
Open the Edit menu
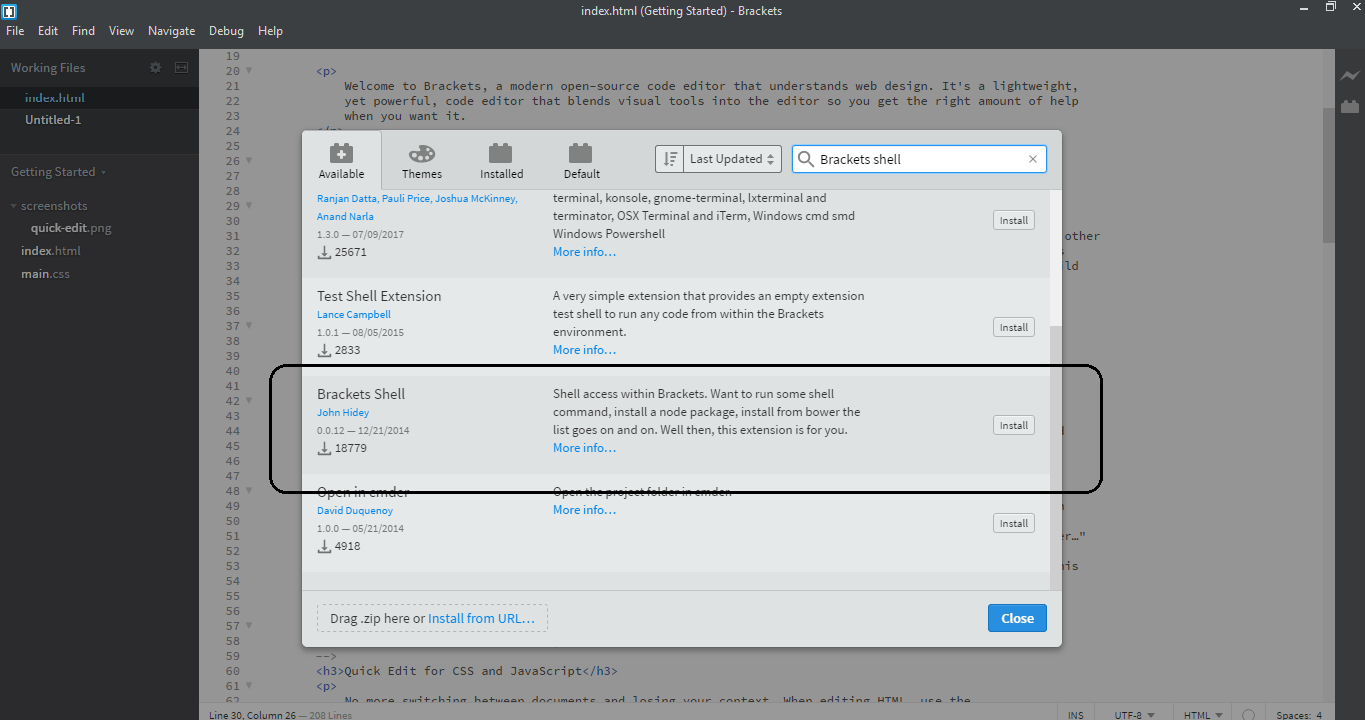pos(48,31)
